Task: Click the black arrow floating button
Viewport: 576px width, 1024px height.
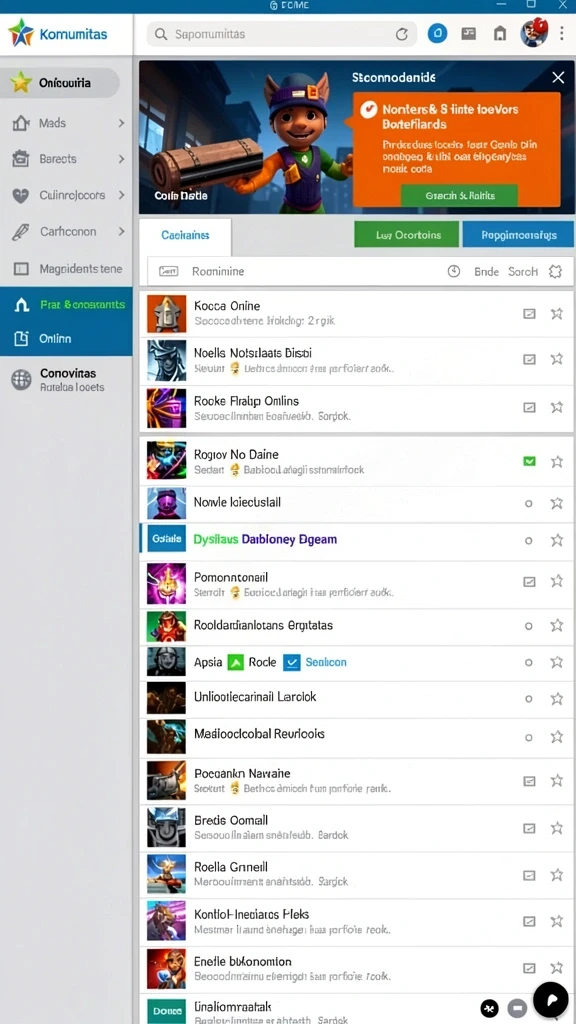Action: coord(551,999)
